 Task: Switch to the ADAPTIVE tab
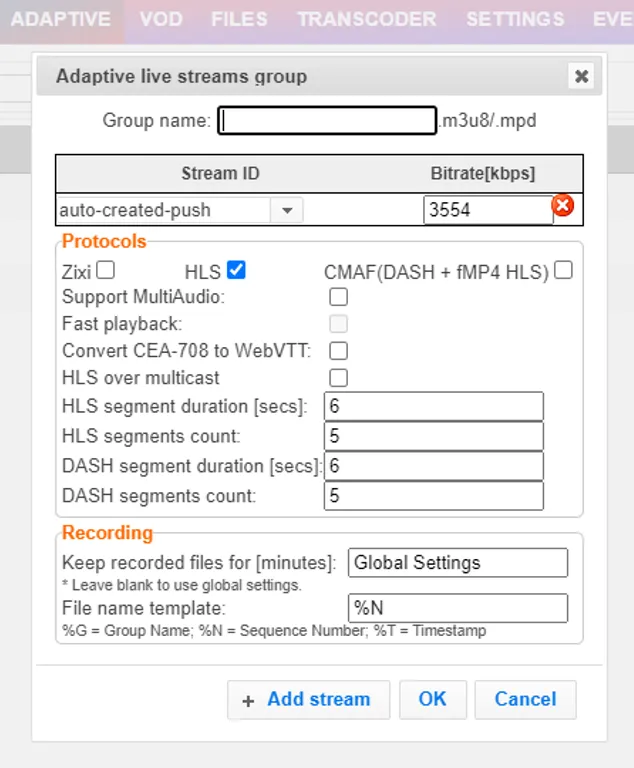pos(61,20)
